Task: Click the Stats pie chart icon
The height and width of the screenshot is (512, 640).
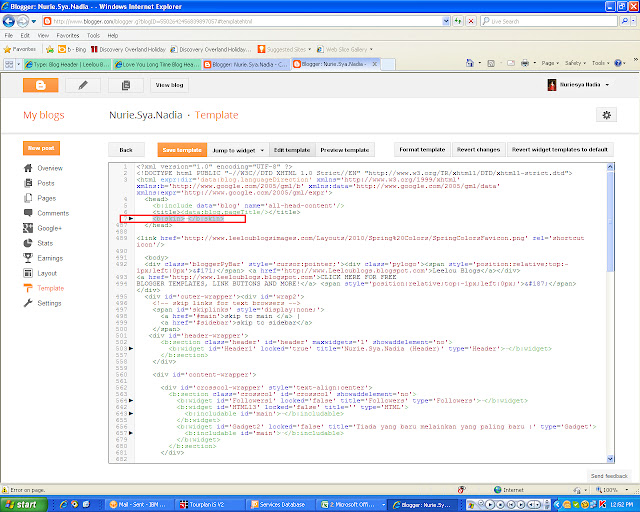Action: (28, 243)
